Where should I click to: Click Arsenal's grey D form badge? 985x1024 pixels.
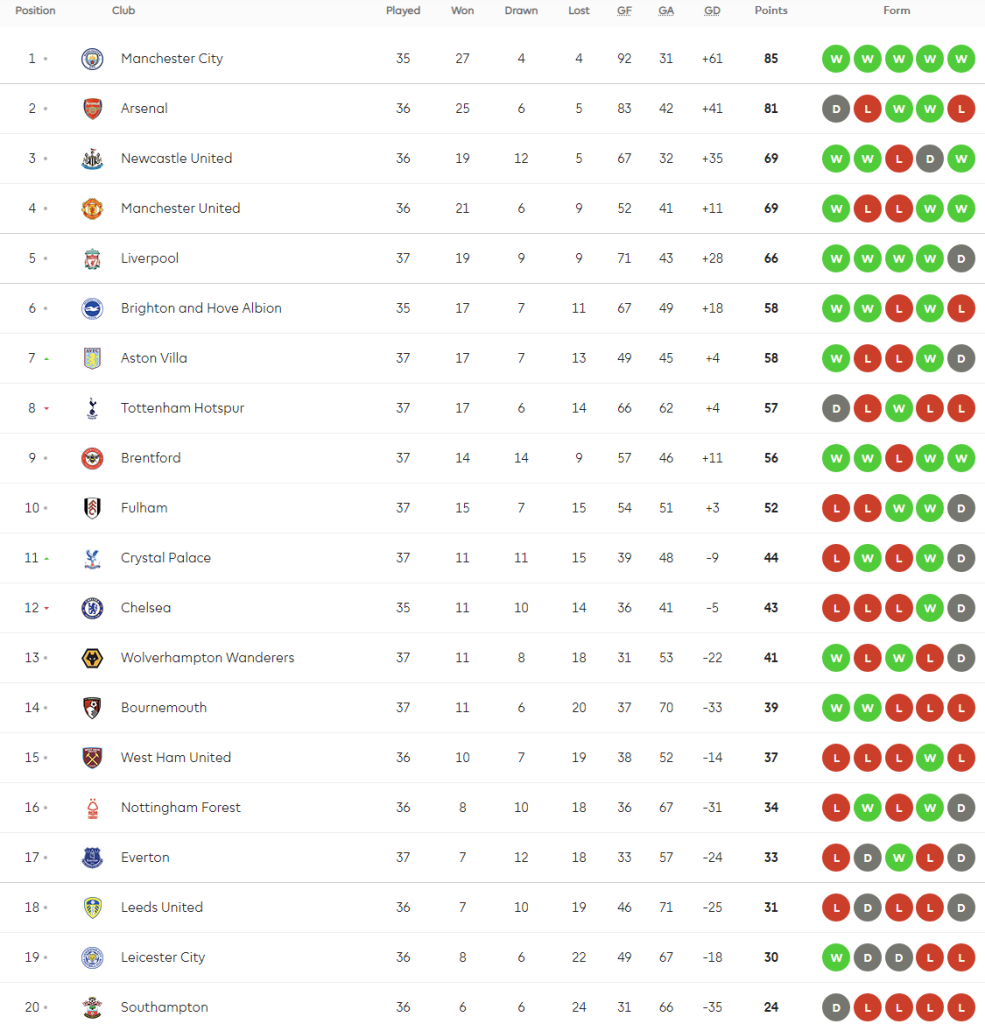[x=836, y=109]
